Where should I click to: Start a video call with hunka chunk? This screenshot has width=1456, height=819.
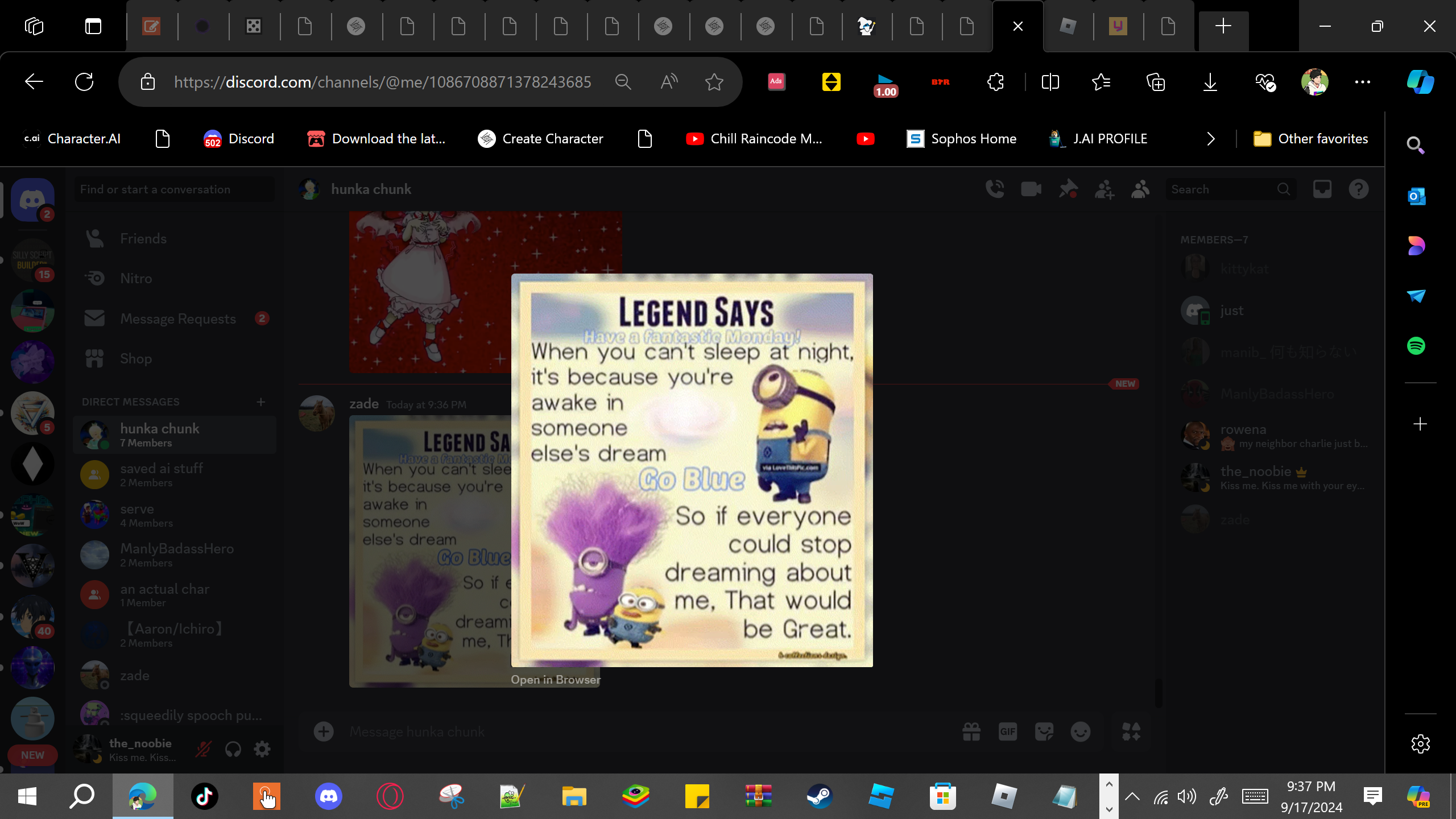[x=1031, y=189]
